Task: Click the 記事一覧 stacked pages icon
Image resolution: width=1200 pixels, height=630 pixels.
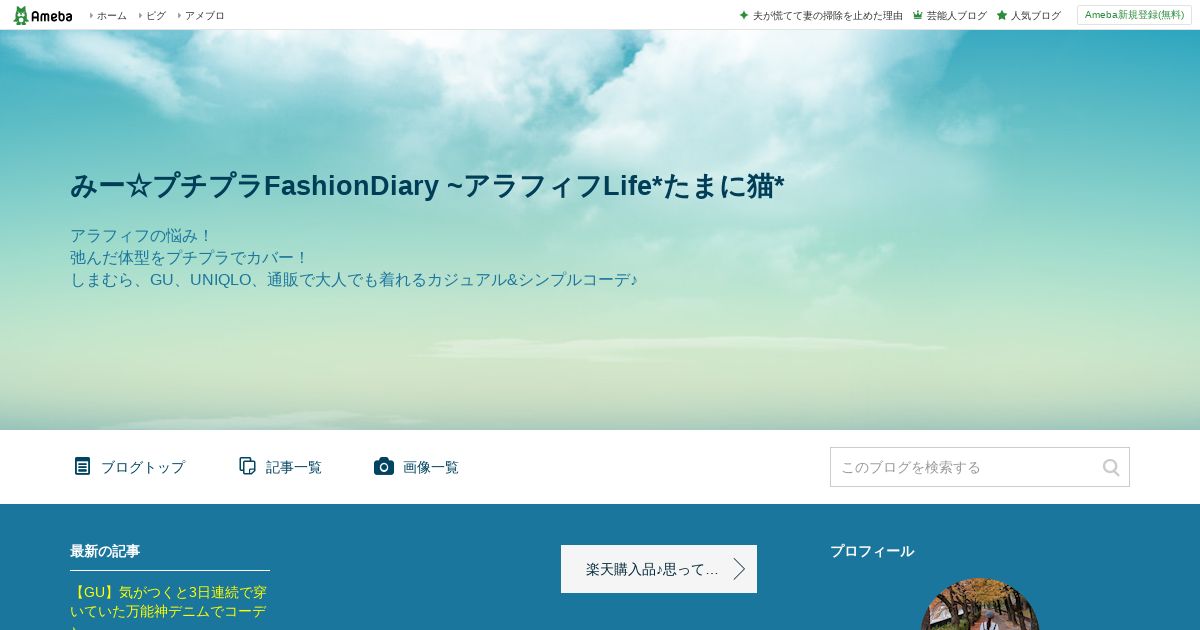Action: (247, 466)
